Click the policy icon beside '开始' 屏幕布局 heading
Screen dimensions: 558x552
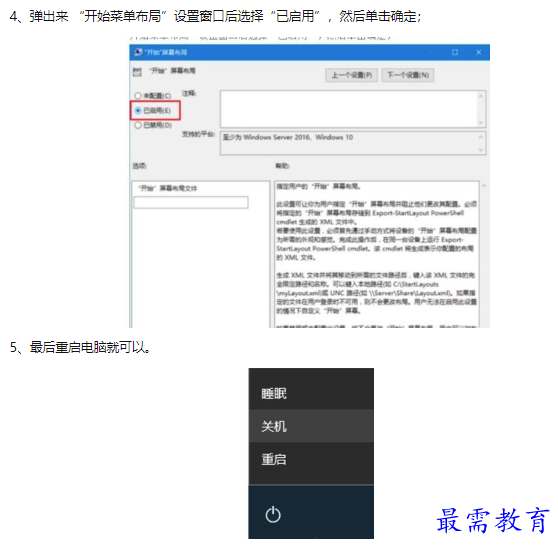[137, 72]
